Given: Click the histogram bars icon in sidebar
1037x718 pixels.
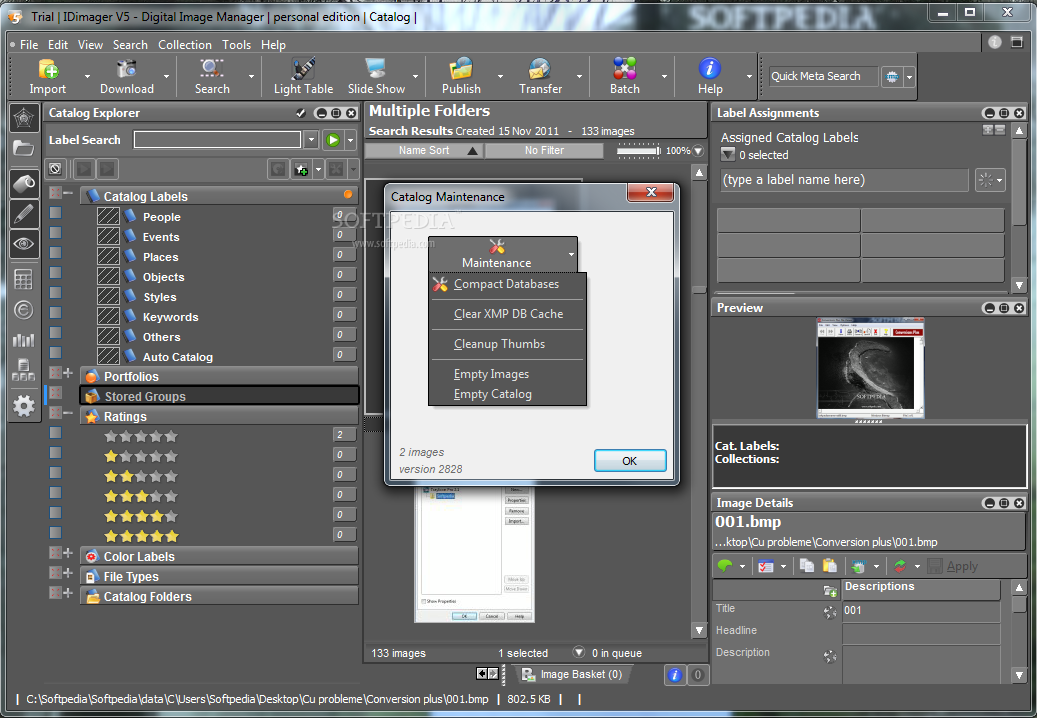Looking at the screenshot, I should tap(24, 340).
